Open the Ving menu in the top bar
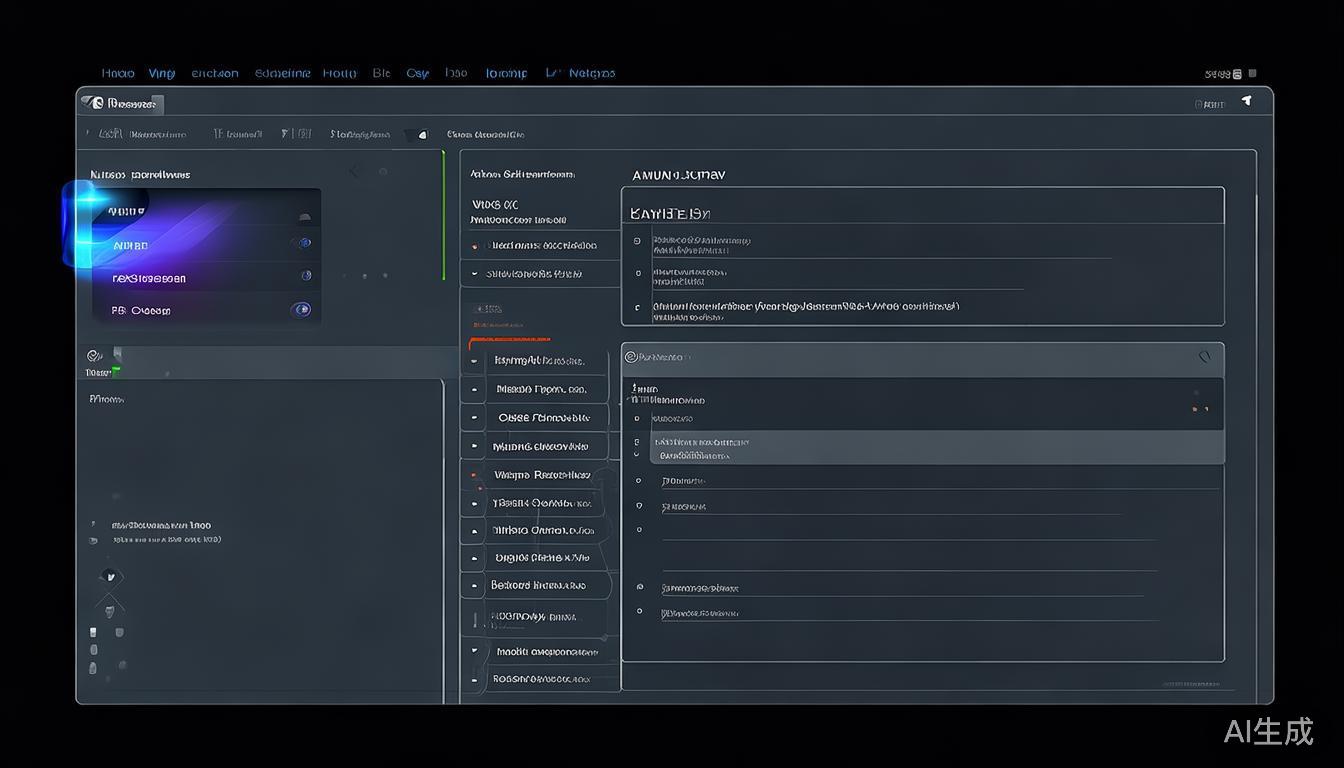 point(161,73)
